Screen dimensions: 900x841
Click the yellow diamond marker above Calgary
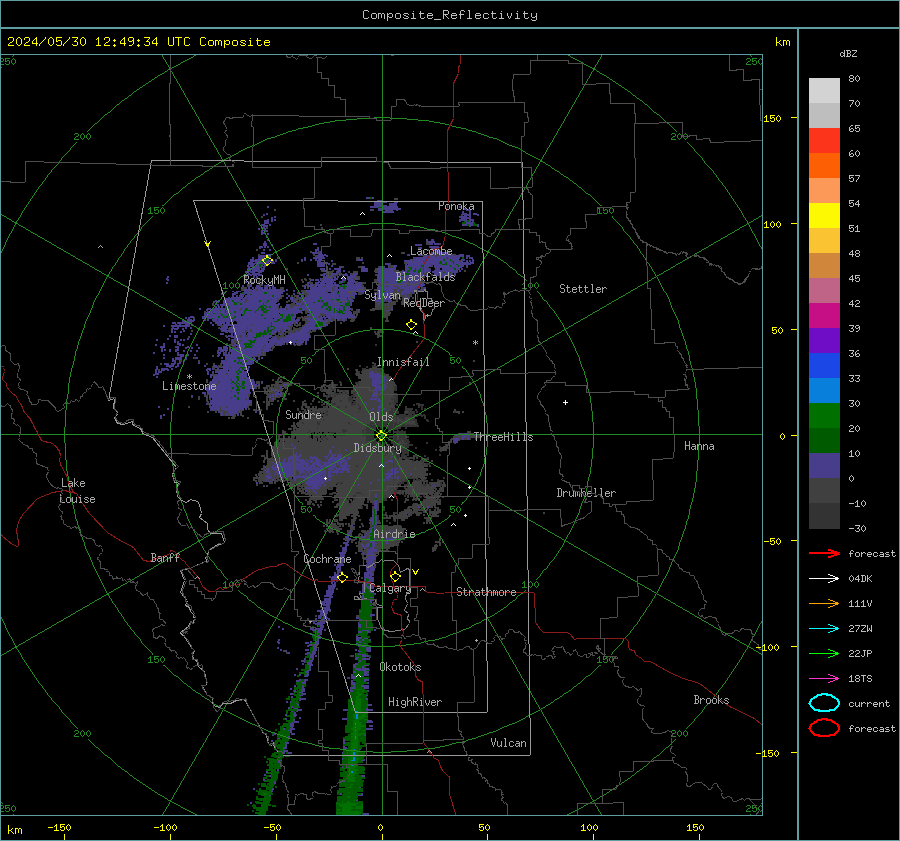click(395, 576)
